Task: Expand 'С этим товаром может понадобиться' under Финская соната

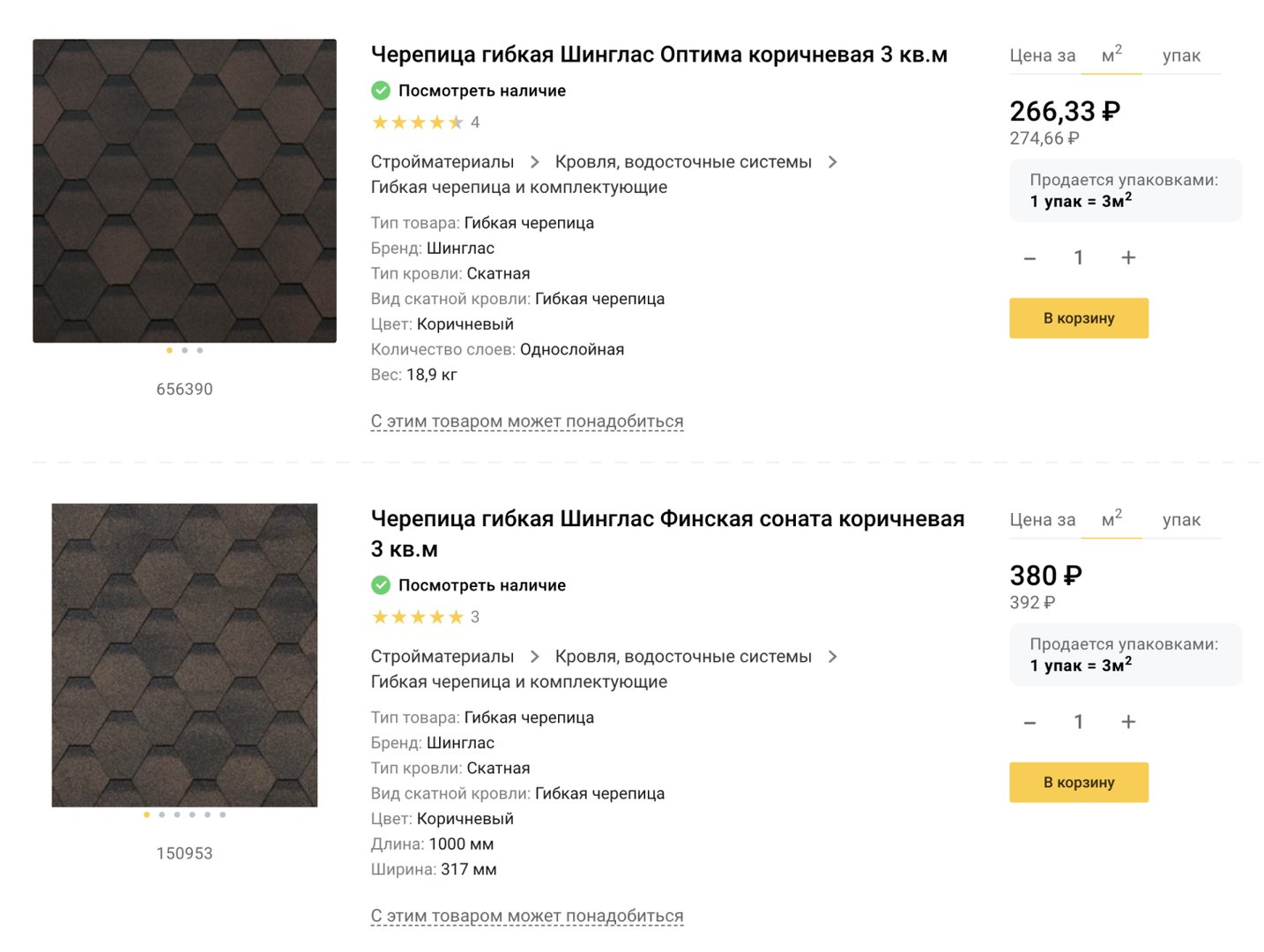Action: pos(527,916)
